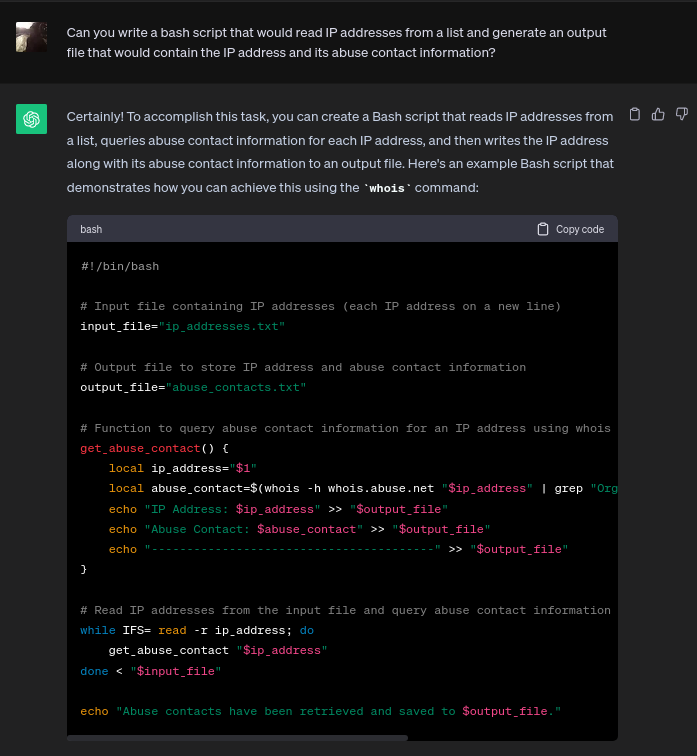Click the "abuse_contacts.txt" string in code

pos(236,387)
